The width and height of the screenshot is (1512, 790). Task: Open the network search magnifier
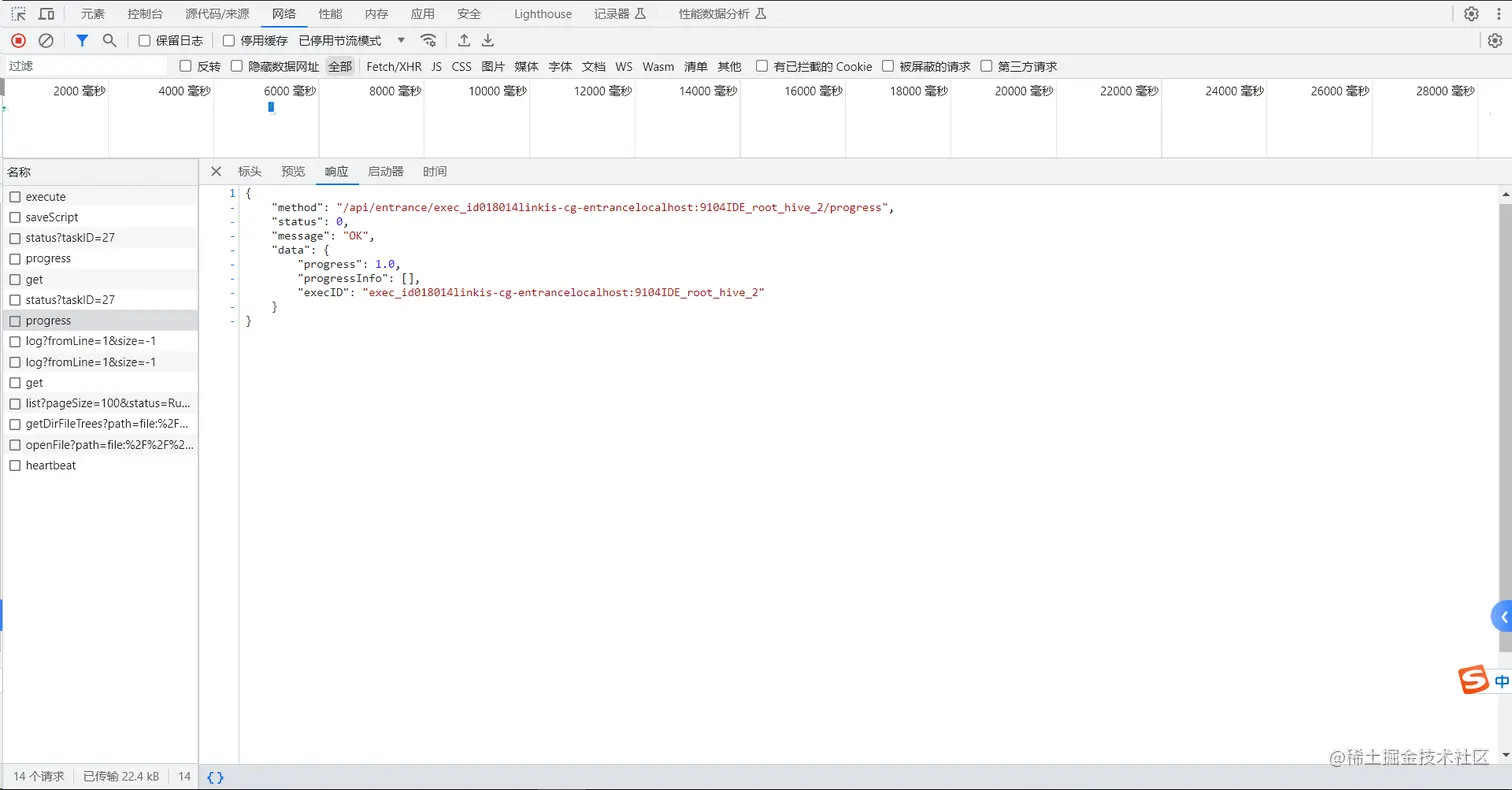tap(110, 40)
